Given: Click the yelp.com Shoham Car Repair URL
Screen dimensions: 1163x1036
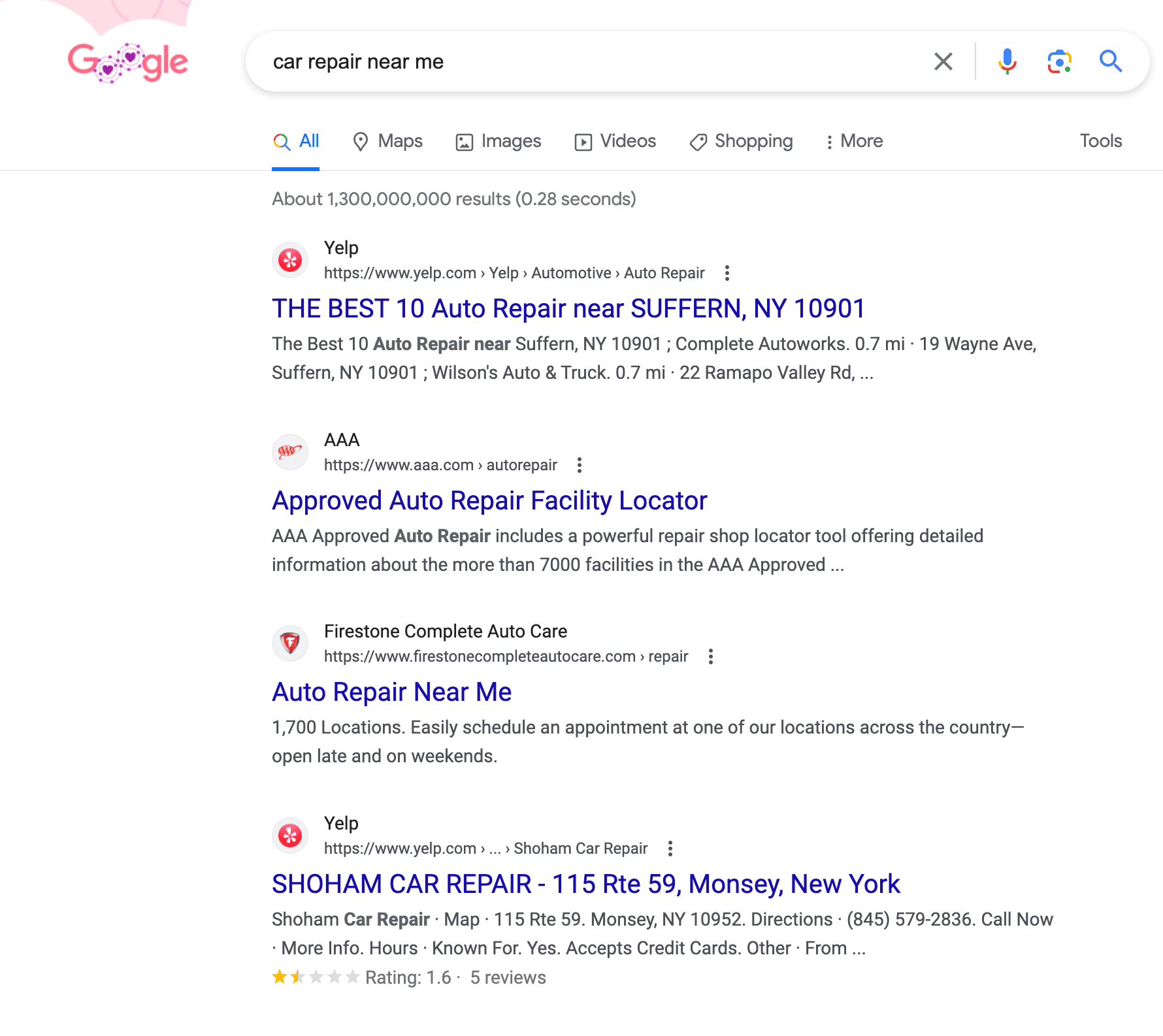Looking at the screenshot, I should (x=485, y=849).
